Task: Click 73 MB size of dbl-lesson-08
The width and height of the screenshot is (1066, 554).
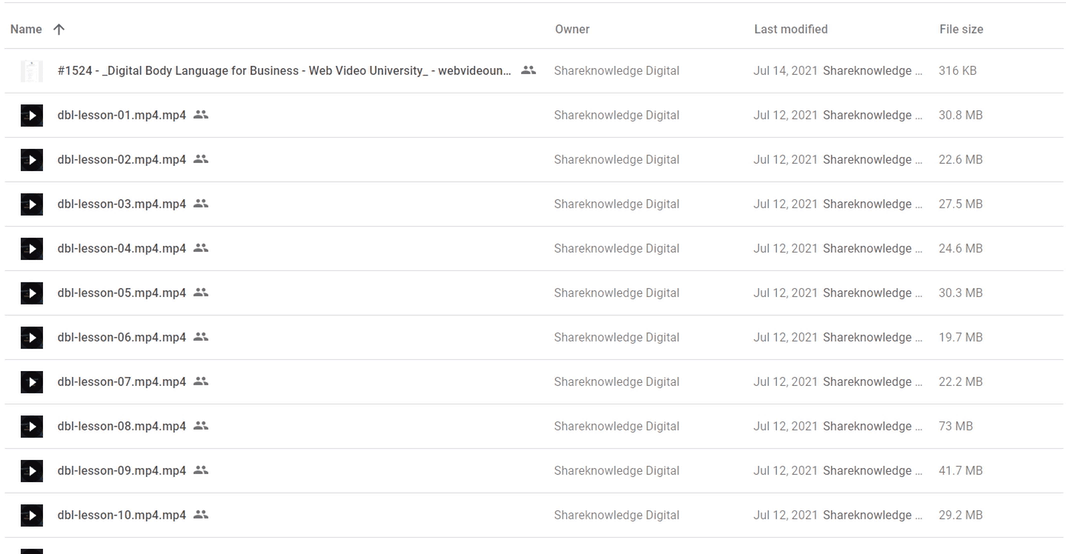Action: point(955,426)
